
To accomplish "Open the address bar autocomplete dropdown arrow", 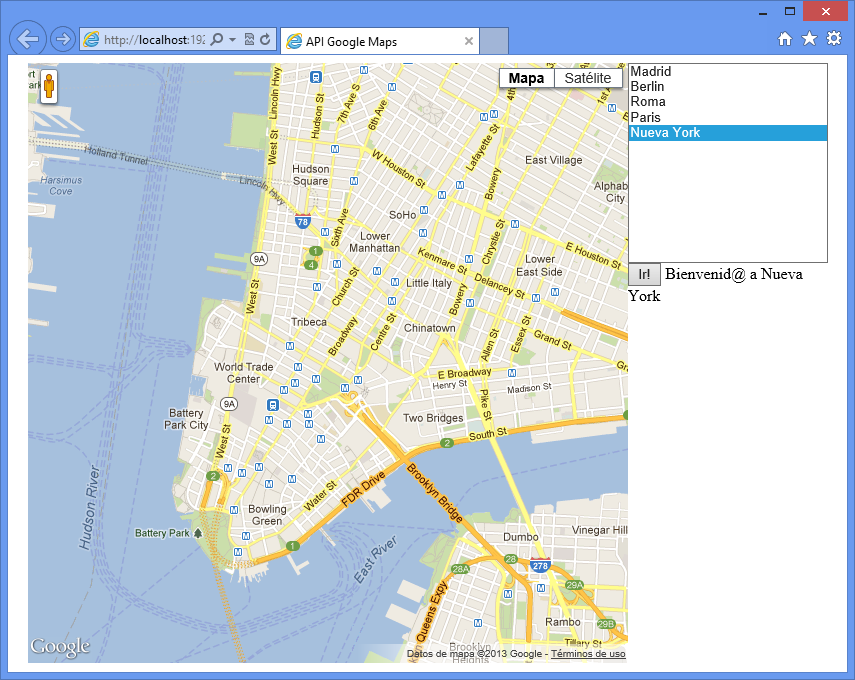I will tap(233, 39).
